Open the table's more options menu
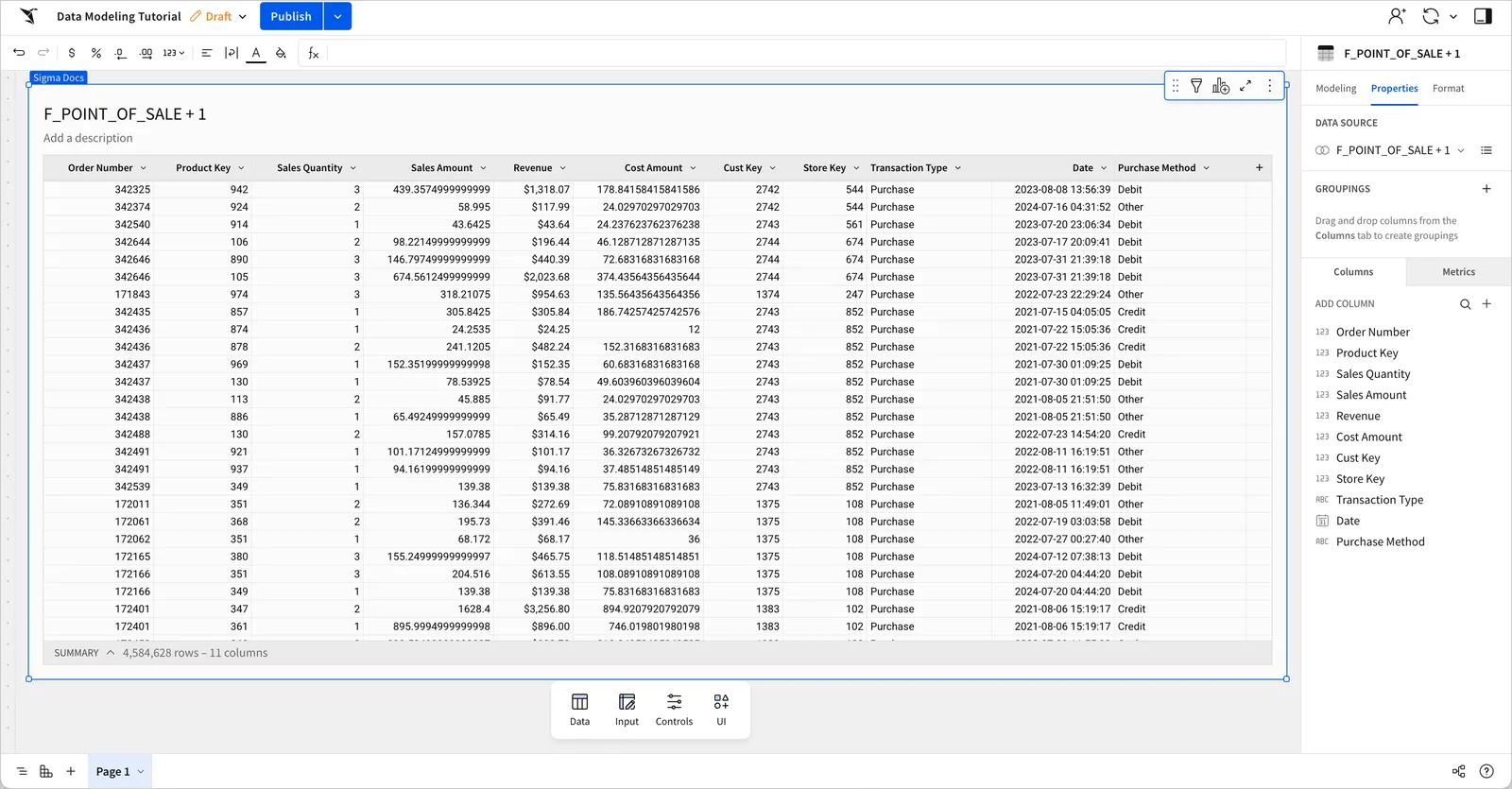 (x=1270, y=86)
